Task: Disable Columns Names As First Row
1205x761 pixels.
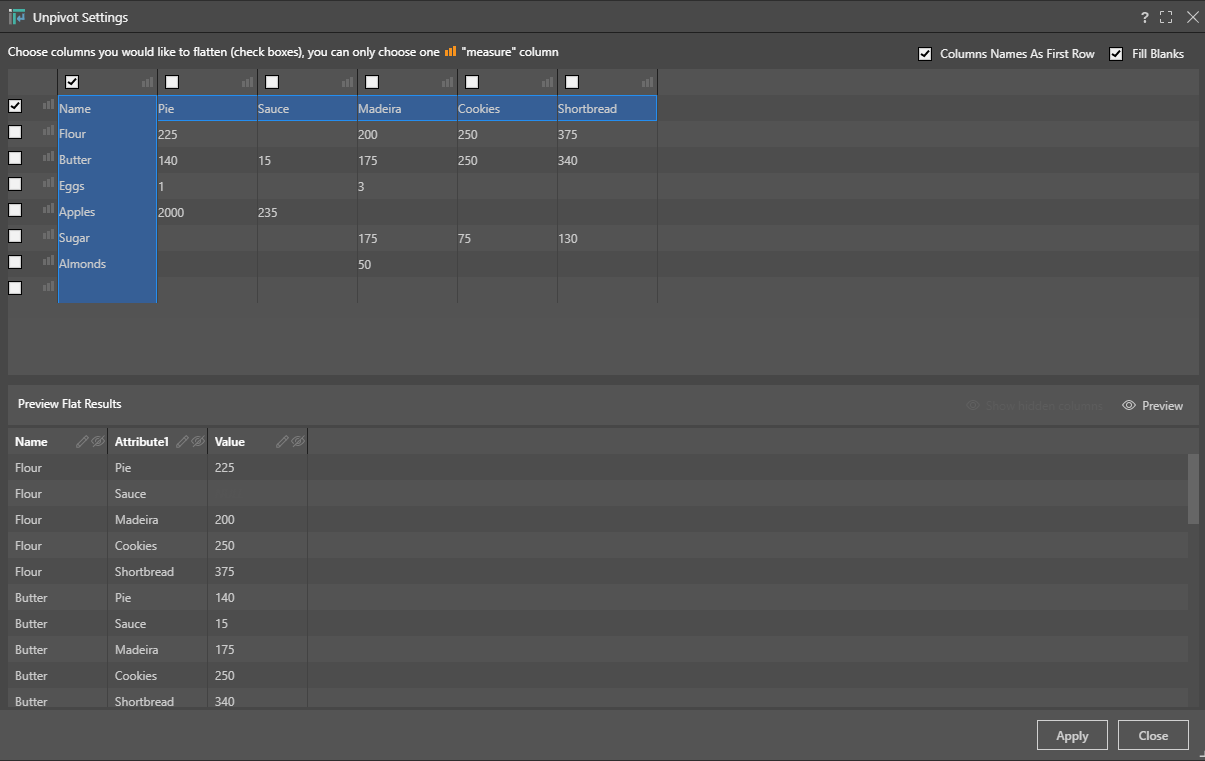Action: click(925, 54)
